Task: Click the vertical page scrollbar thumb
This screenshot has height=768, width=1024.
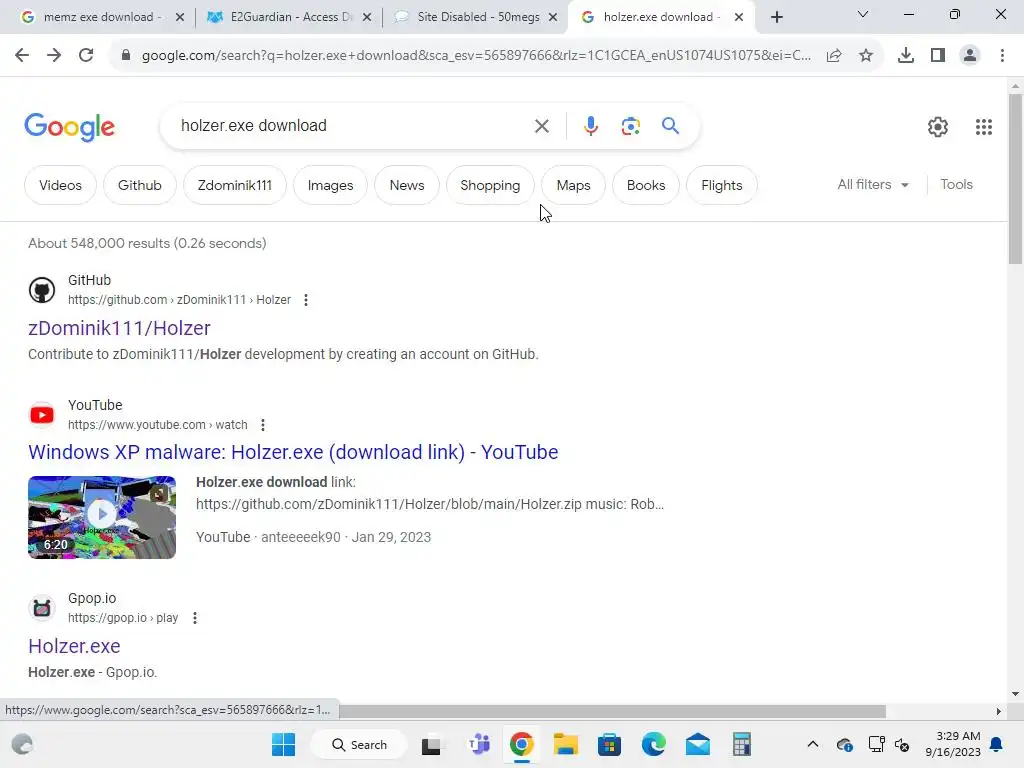Action: pyautogui.click(x=1015, y=178)
